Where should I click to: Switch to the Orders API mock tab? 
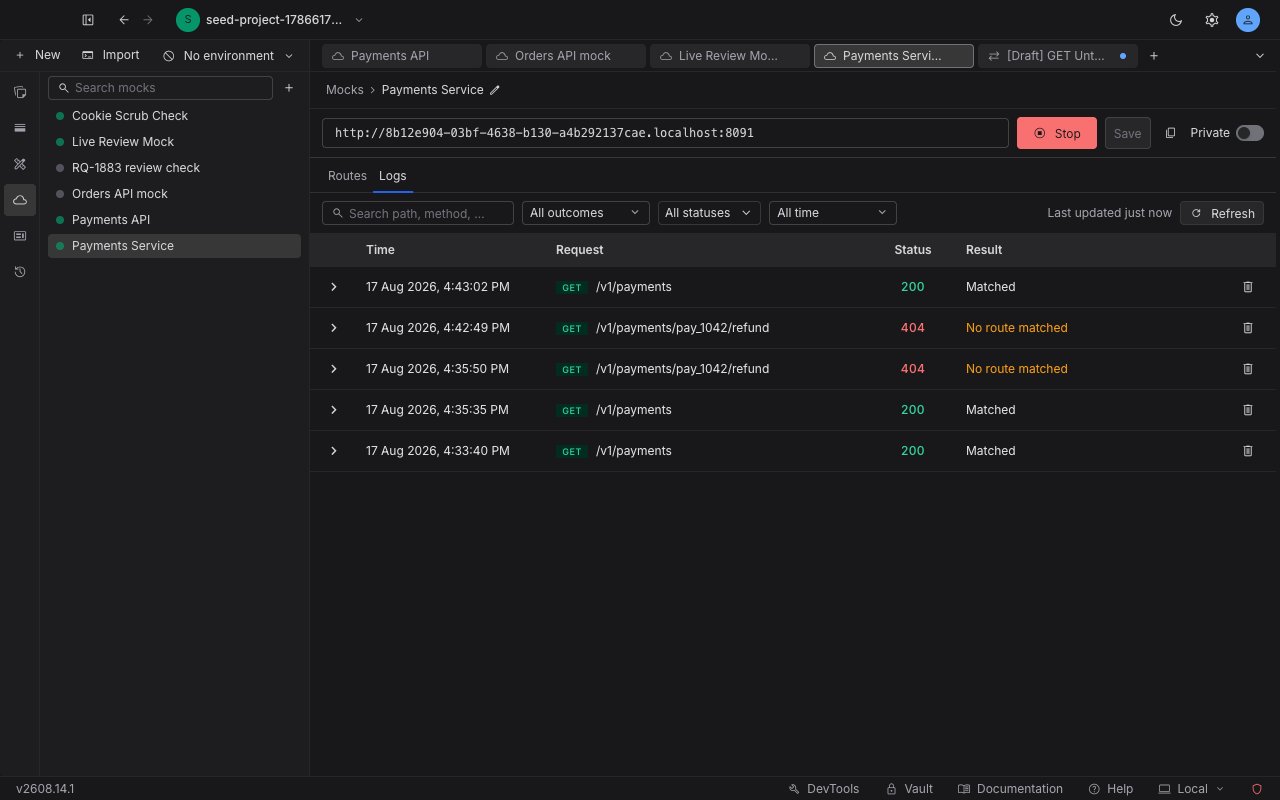[566, 56]
